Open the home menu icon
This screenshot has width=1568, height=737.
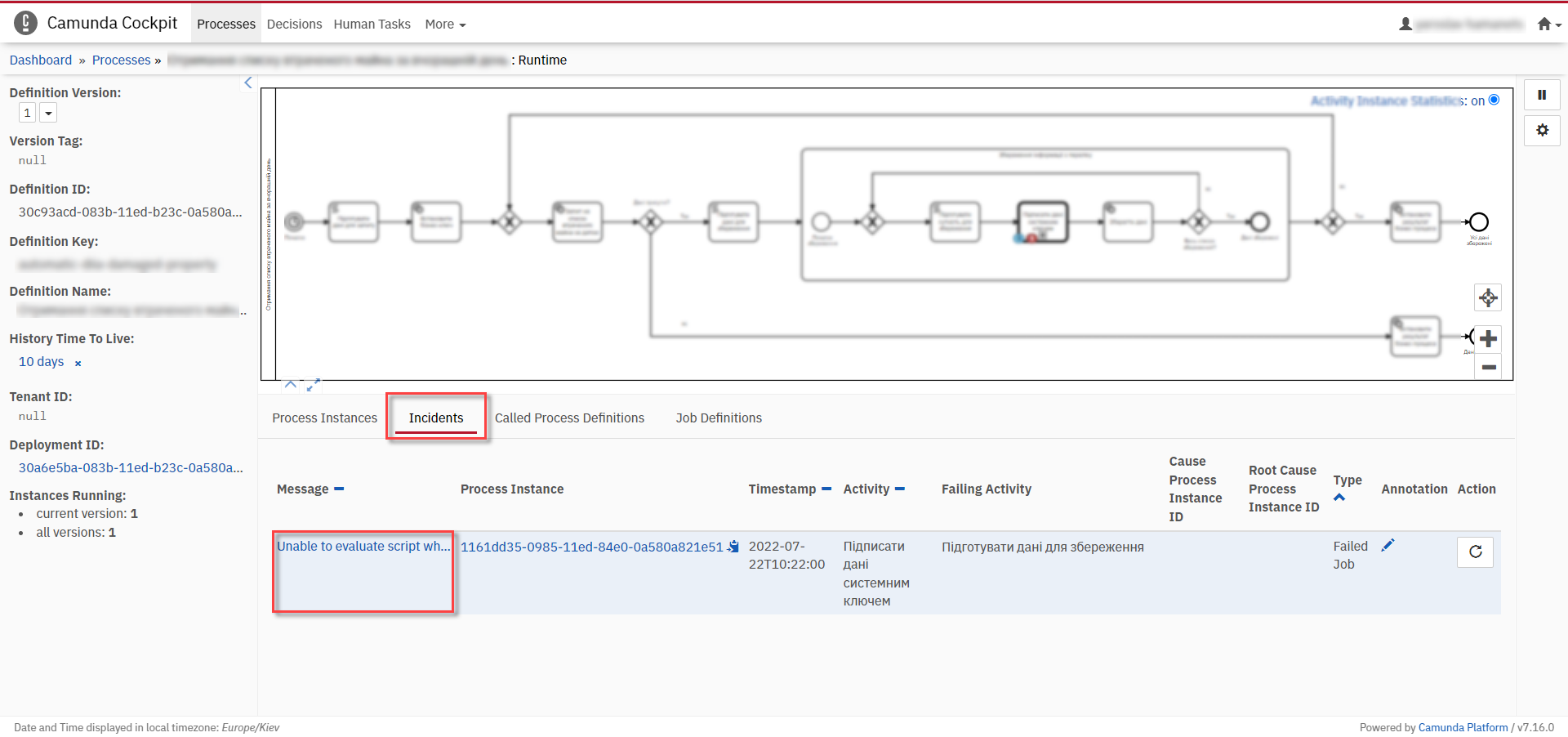point(1548,25)
